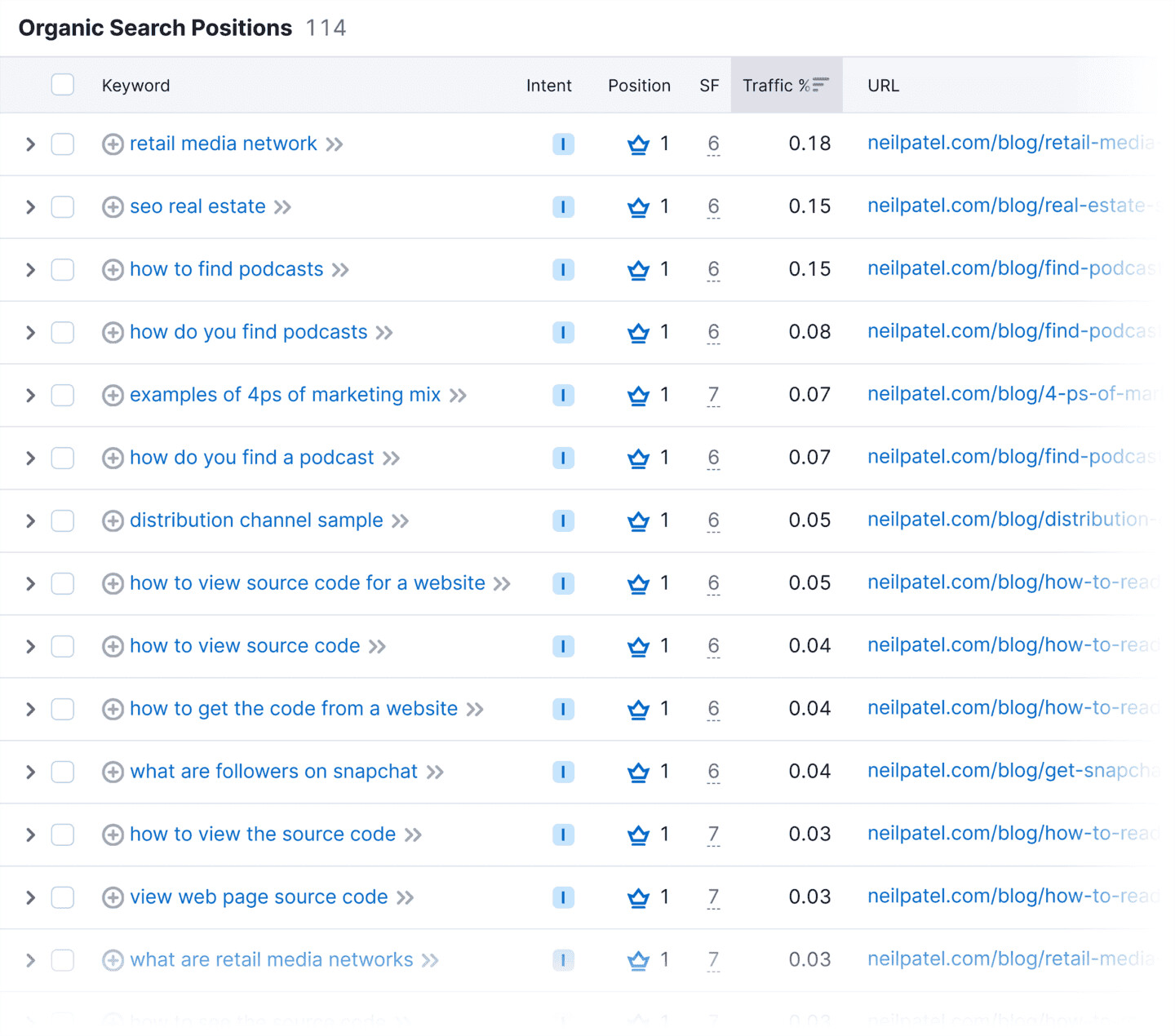Screen dimensions: 1175x1036
Task: Click the 'Organic Search Positions' heading
Action: (155, 28)
